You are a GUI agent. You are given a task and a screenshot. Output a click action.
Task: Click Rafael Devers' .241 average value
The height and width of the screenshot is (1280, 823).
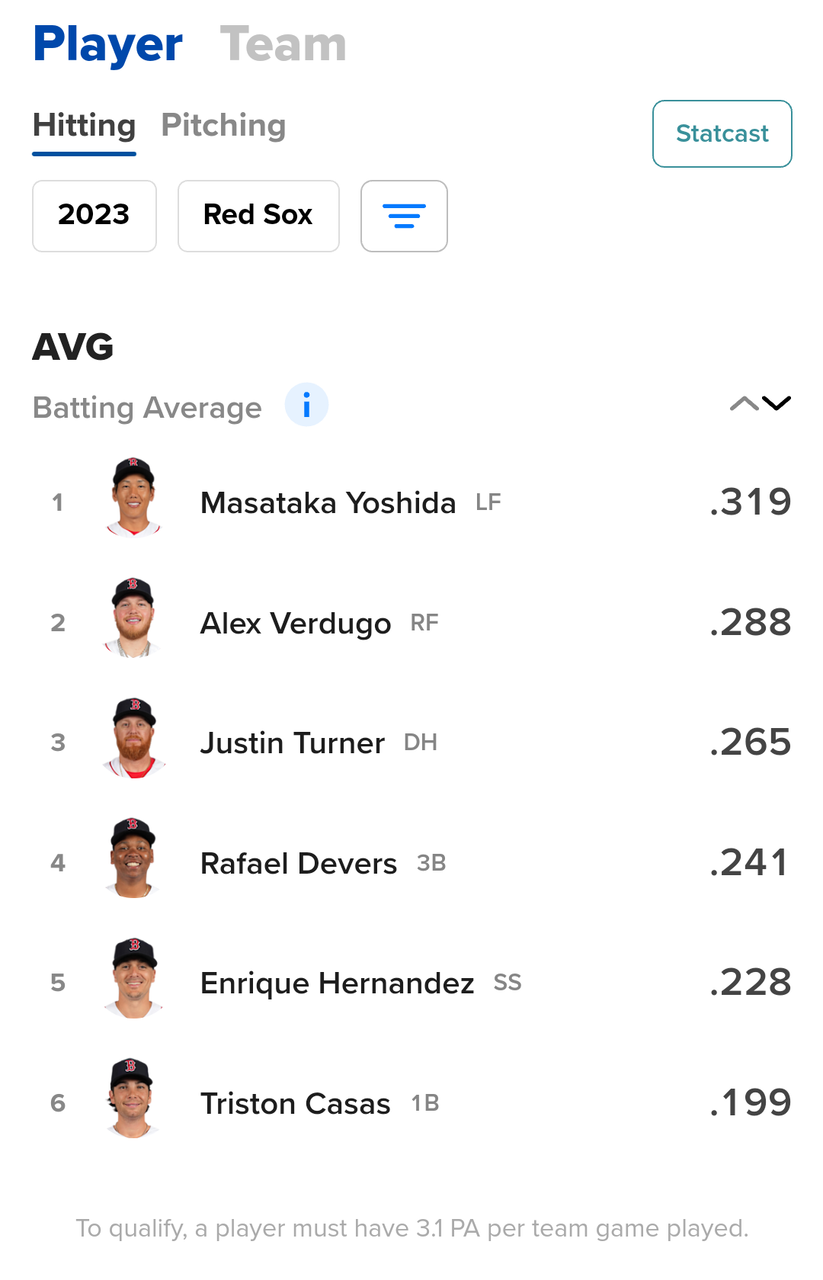tap(749, 862)
